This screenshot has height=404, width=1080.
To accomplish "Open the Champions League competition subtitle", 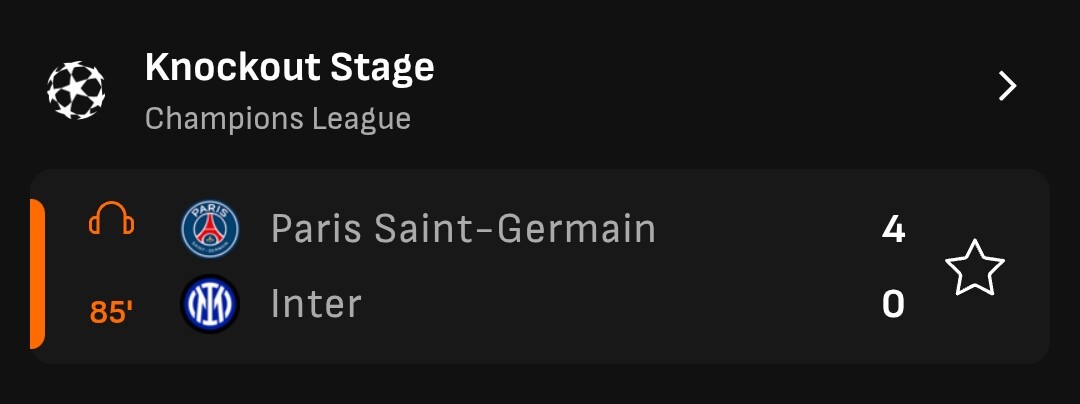I will pos(278,118).
